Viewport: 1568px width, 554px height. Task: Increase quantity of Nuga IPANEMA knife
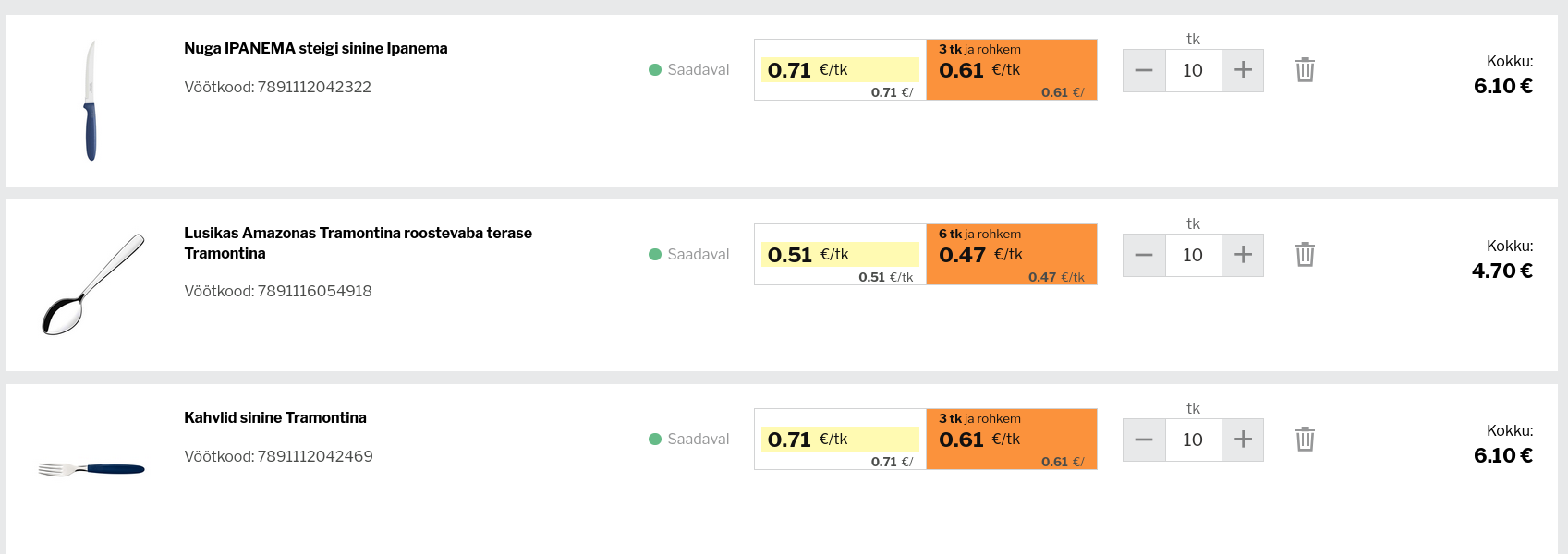tap(1243, 70)
